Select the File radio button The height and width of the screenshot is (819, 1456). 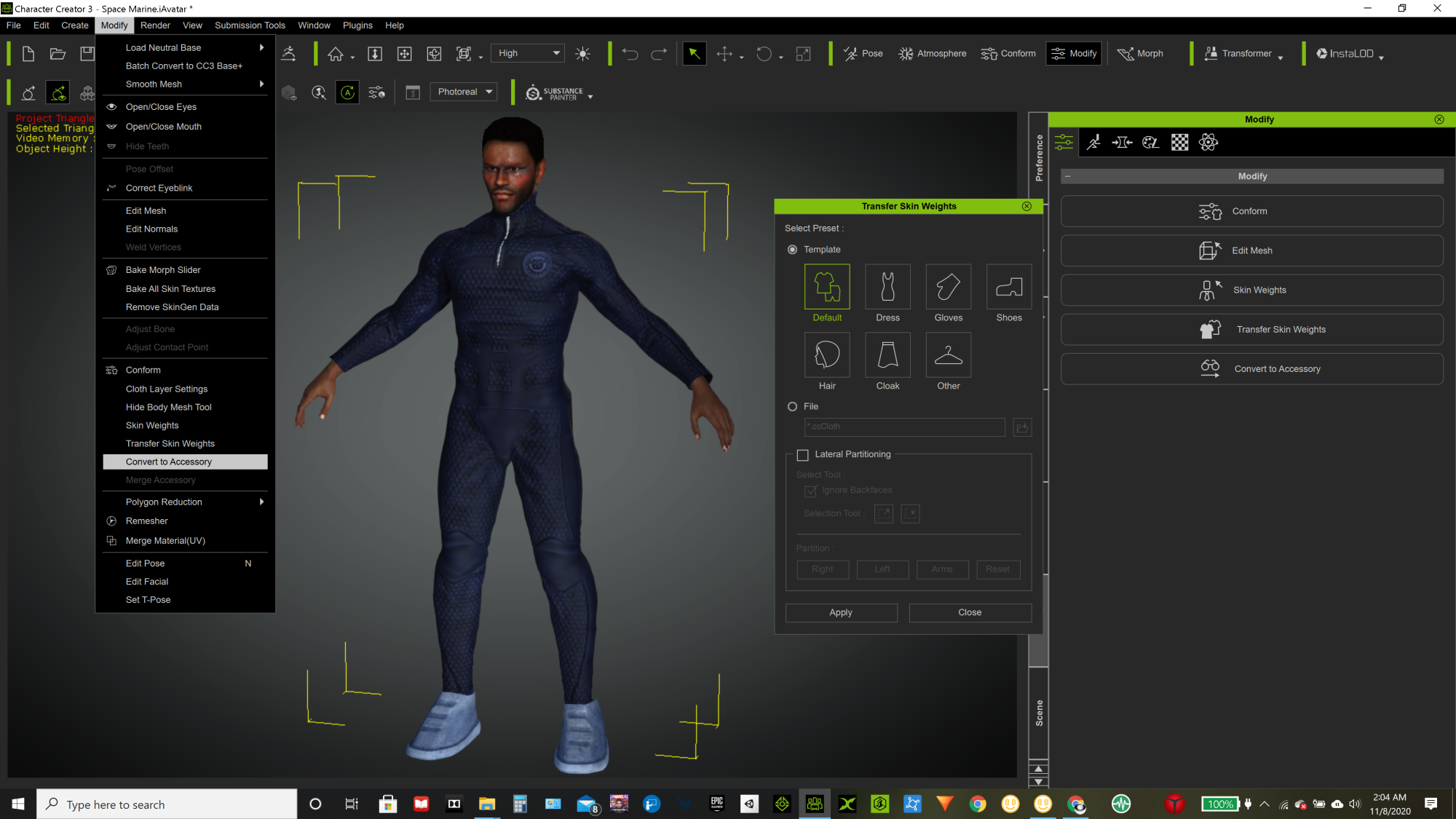pyautogui.click(x=793, y=407)
